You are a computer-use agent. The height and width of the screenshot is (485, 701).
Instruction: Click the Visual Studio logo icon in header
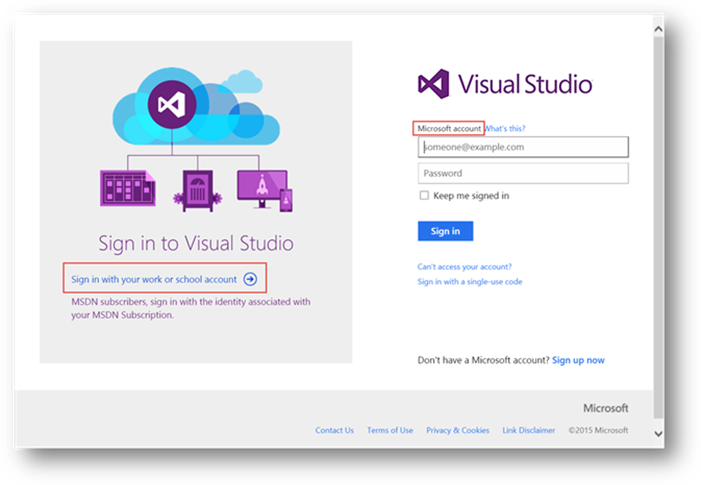pyautogui.click(x=433, y=84)
